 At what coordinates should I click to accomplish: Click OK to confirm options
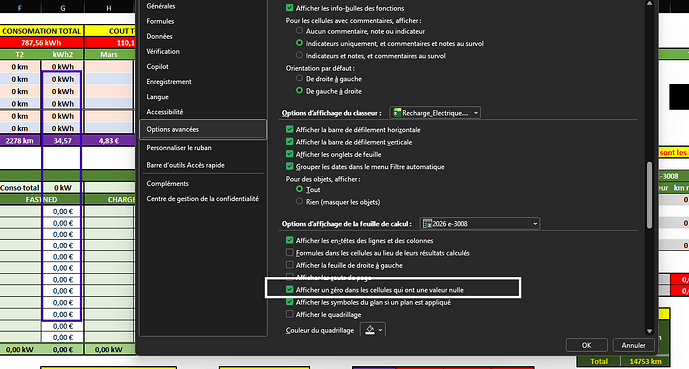587,345
